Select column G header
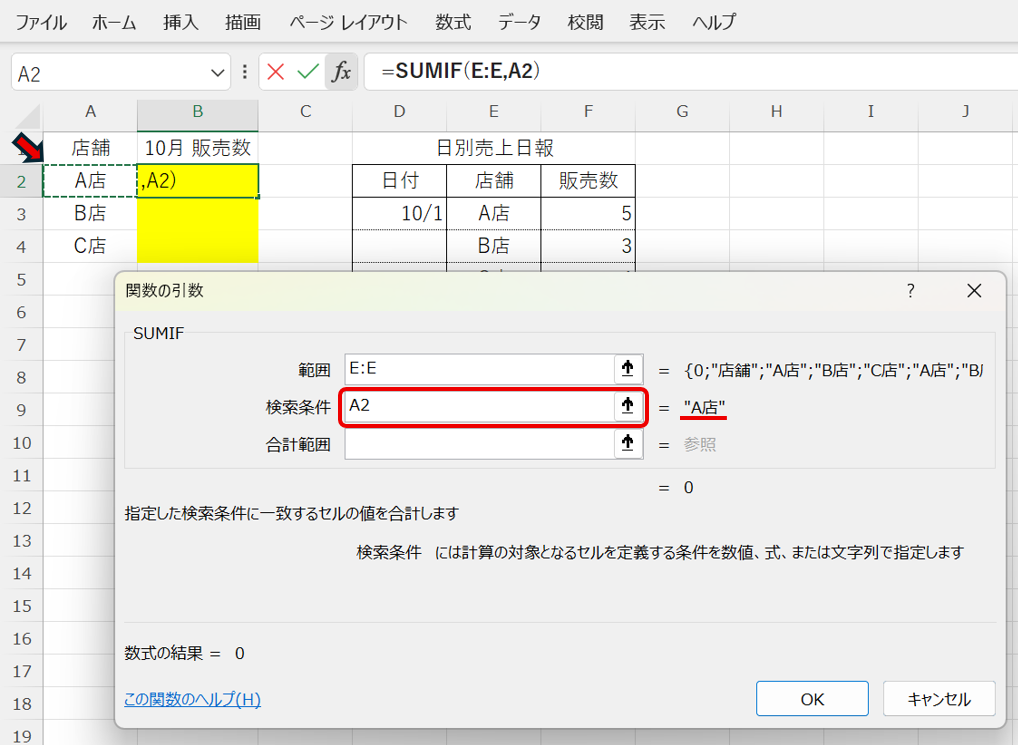 point(682,112)
